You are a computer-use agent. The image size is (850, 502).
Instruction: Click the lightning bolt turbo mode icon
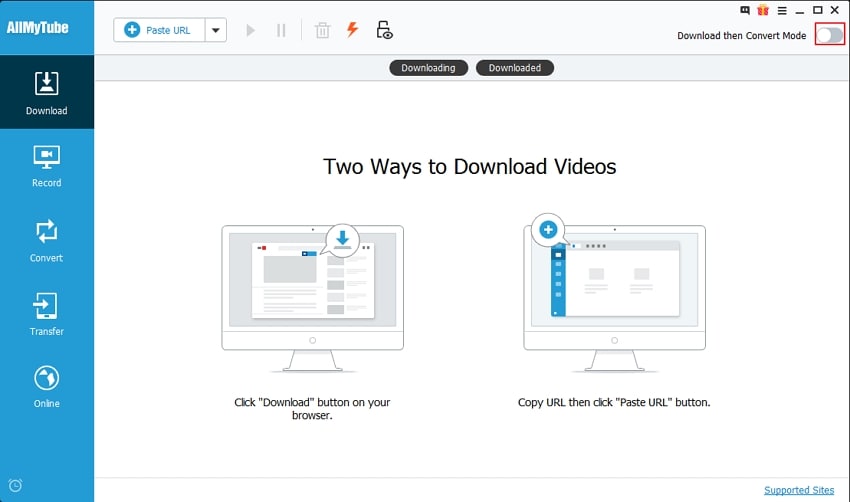[x=352, y=30]
